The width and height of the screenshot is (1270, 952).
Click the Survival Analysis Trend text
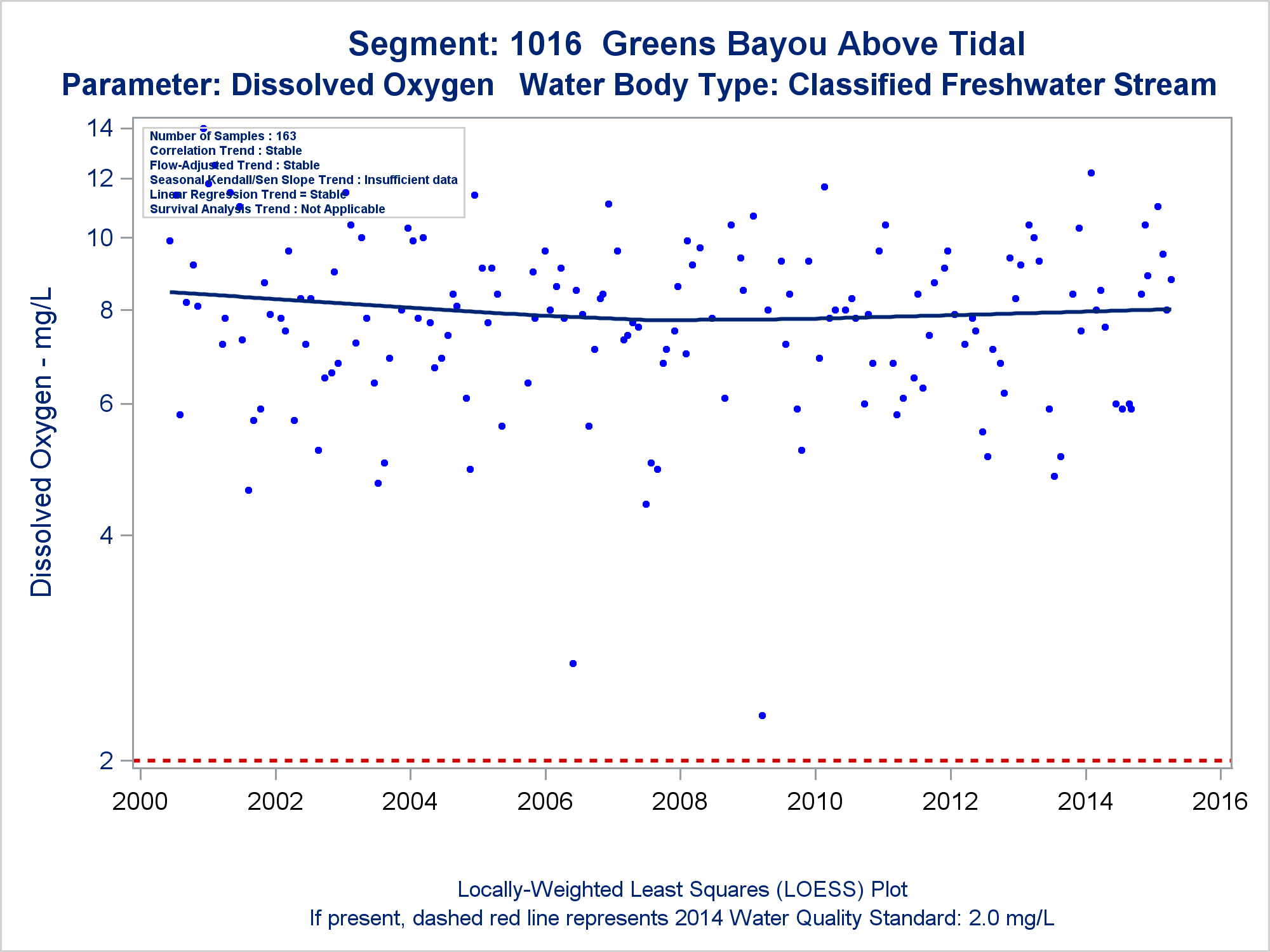(267, 209)
